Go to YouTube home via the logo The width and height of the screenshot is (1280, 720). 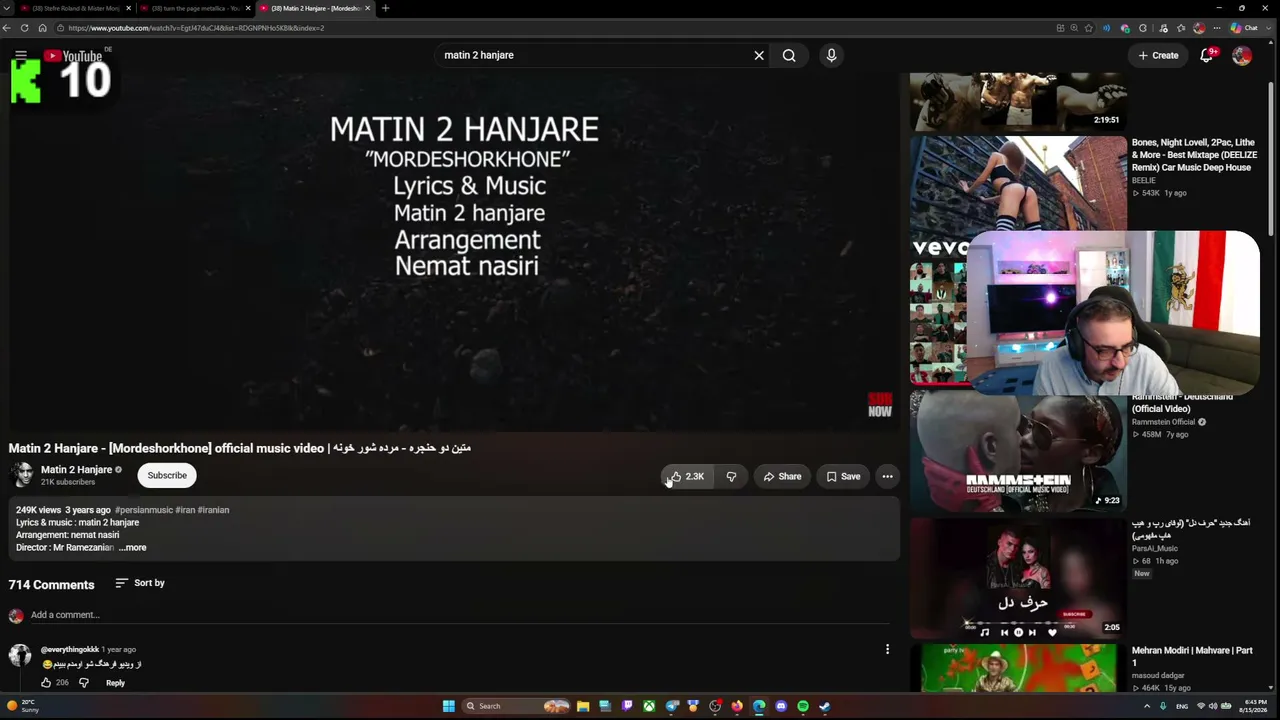(73, 56)
